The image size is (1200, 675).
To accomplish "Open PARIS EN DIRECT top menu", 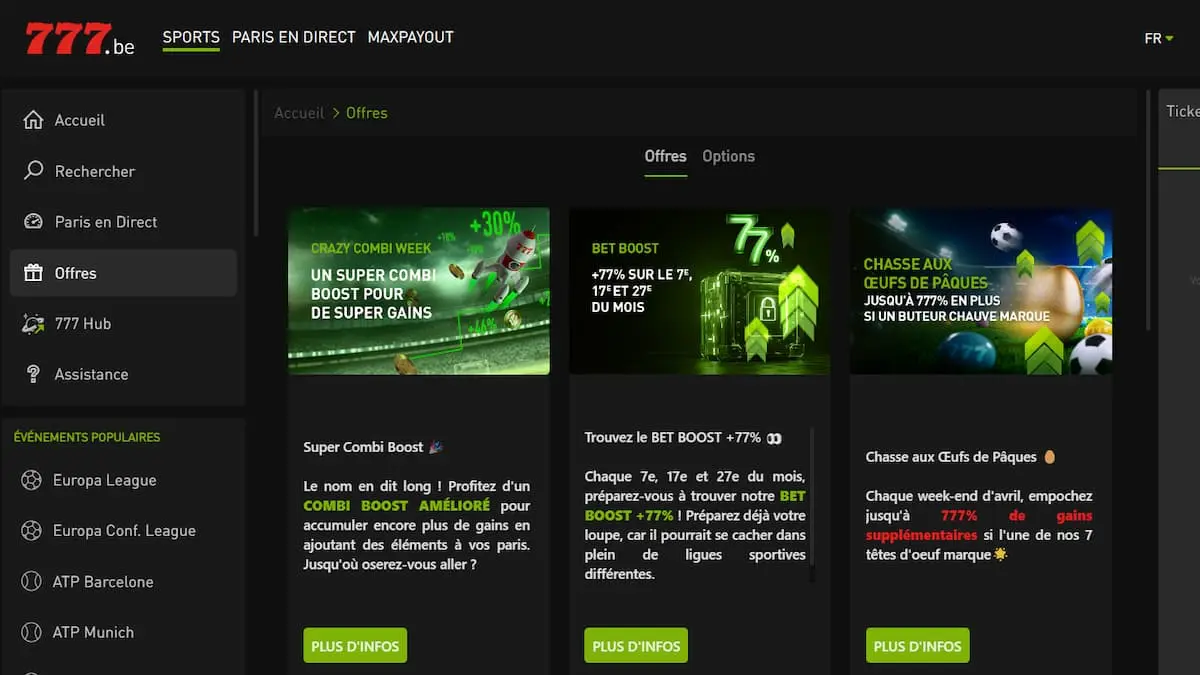I will (294, 37).
